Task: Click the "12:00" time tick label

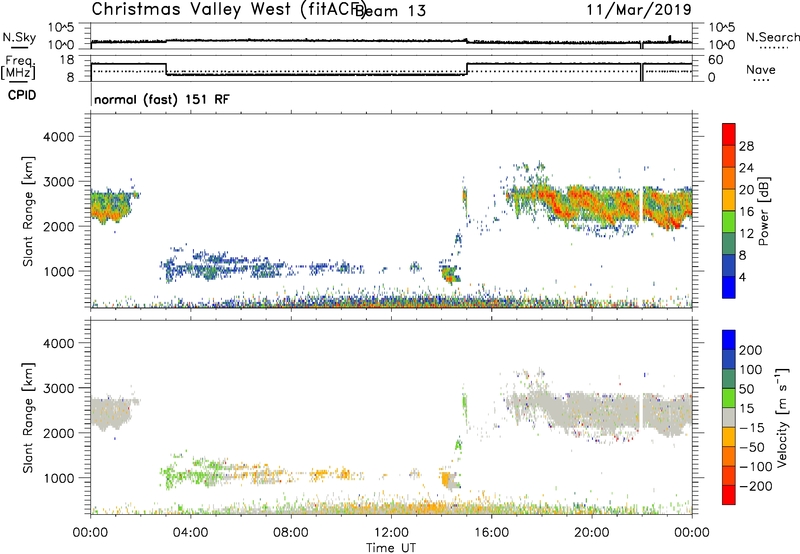Action: pos(391,533)
